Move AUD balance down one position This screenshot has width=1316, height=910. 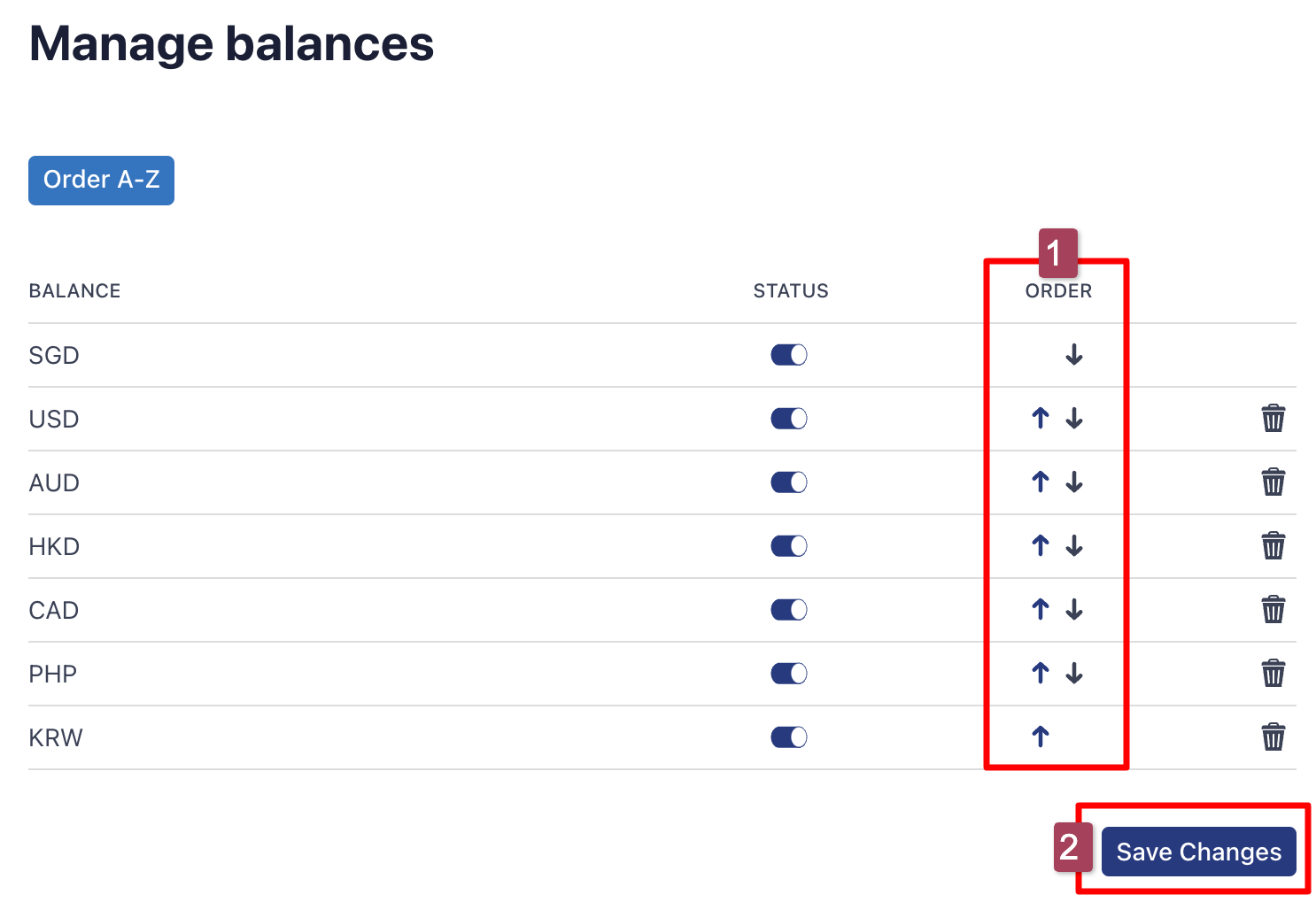pyautogui.click(x=1074, y=482)
